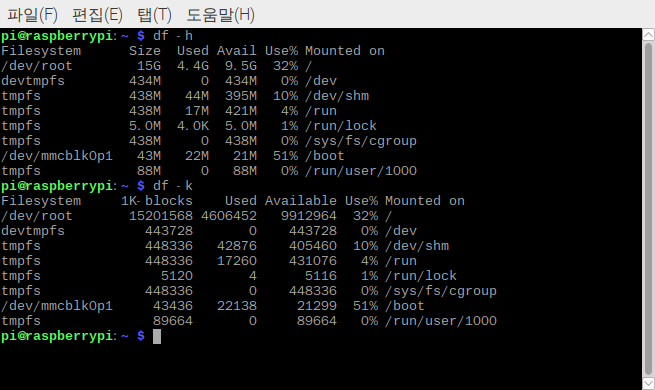
Task: Open the 파일(F) menu
Action: [x=32, y=15]
